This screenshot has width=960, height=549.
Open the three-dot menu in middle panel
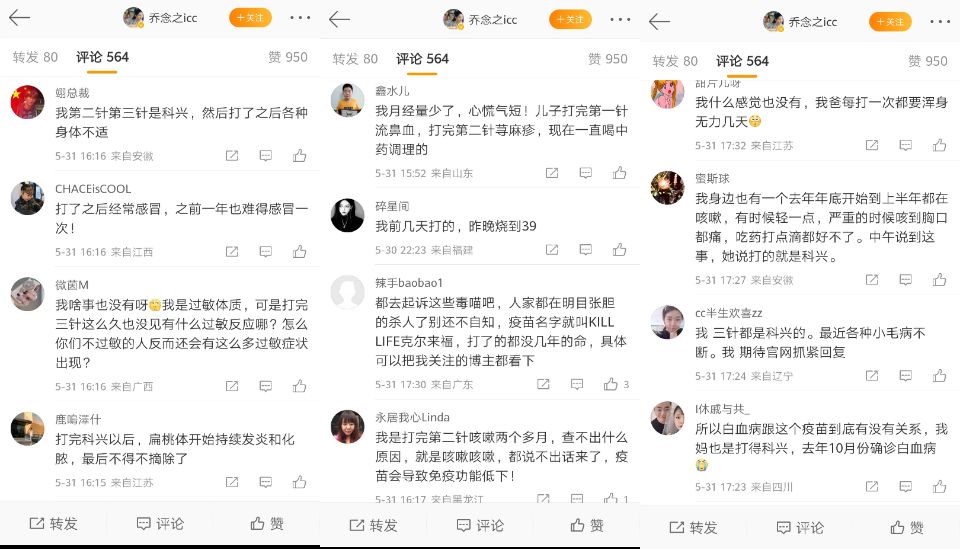(620, 20)
